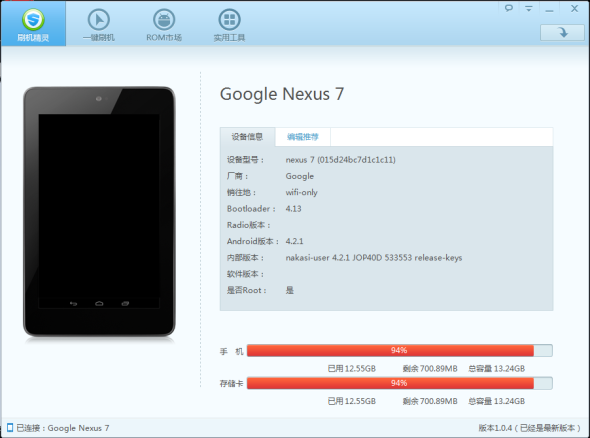Open the ROM市场 tab
Viewport: 590px width, 438px height.
tap(164, 25)
